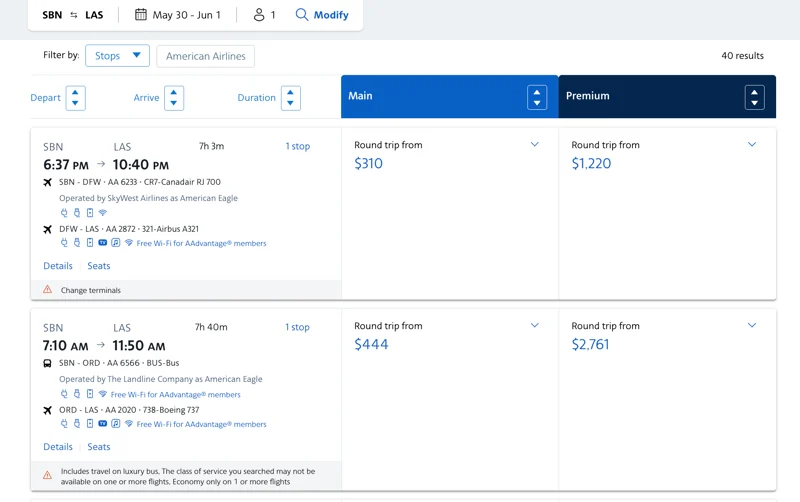The image size is (800, 502).
Task: Click the music entertainment icon for flight AA 2872
Action: click(116, 243)
